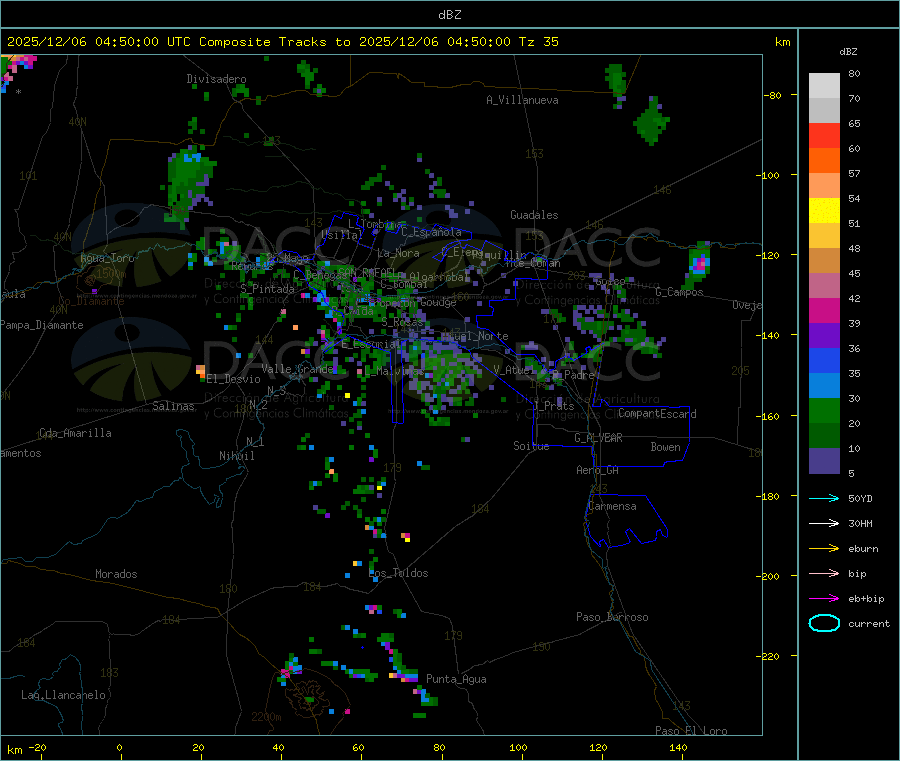Click the yellow eburn arrow legend icon

click(824, 549)
